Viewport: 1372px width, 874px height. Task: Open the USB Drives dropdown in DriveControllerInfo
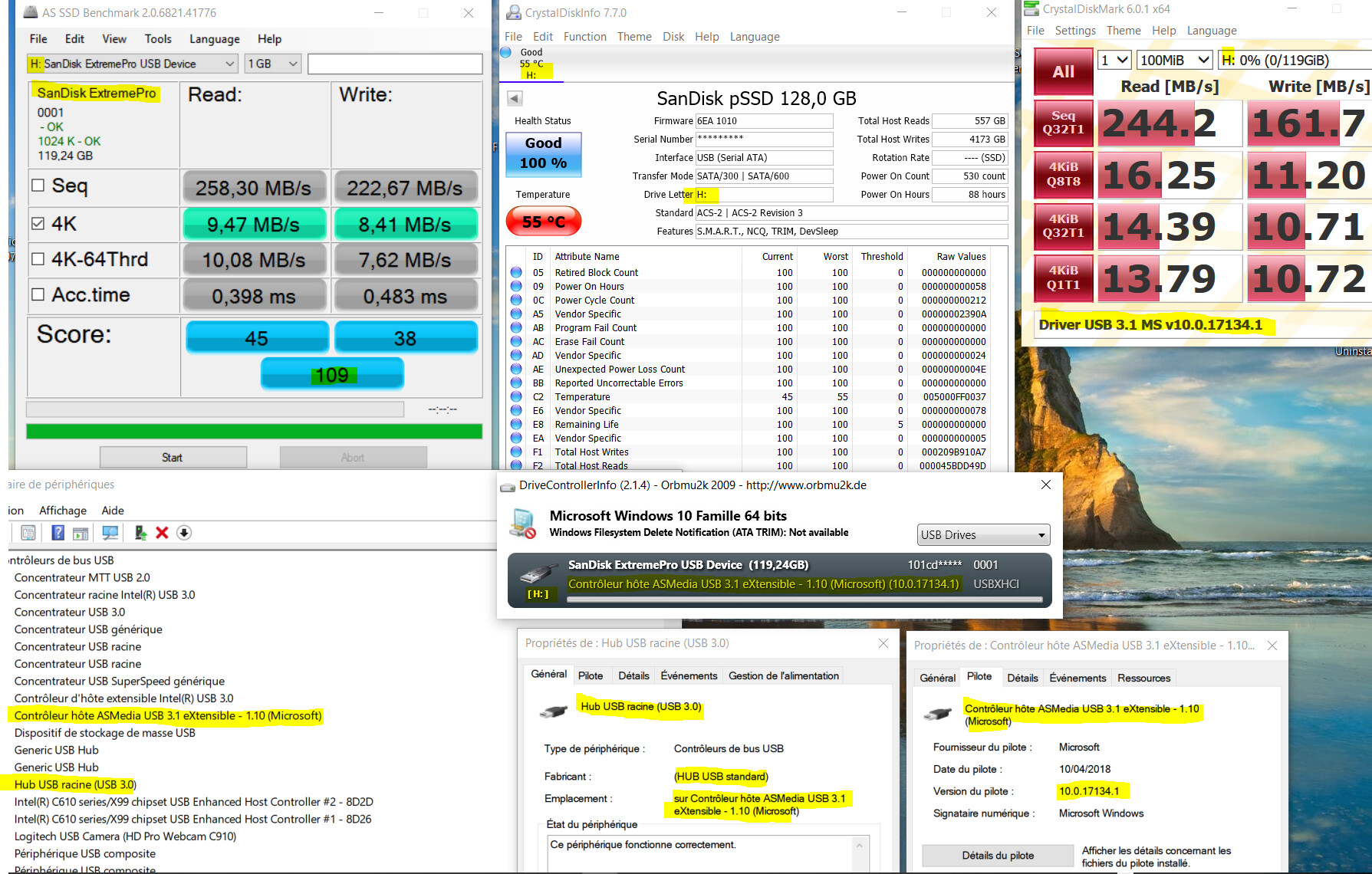984,534
